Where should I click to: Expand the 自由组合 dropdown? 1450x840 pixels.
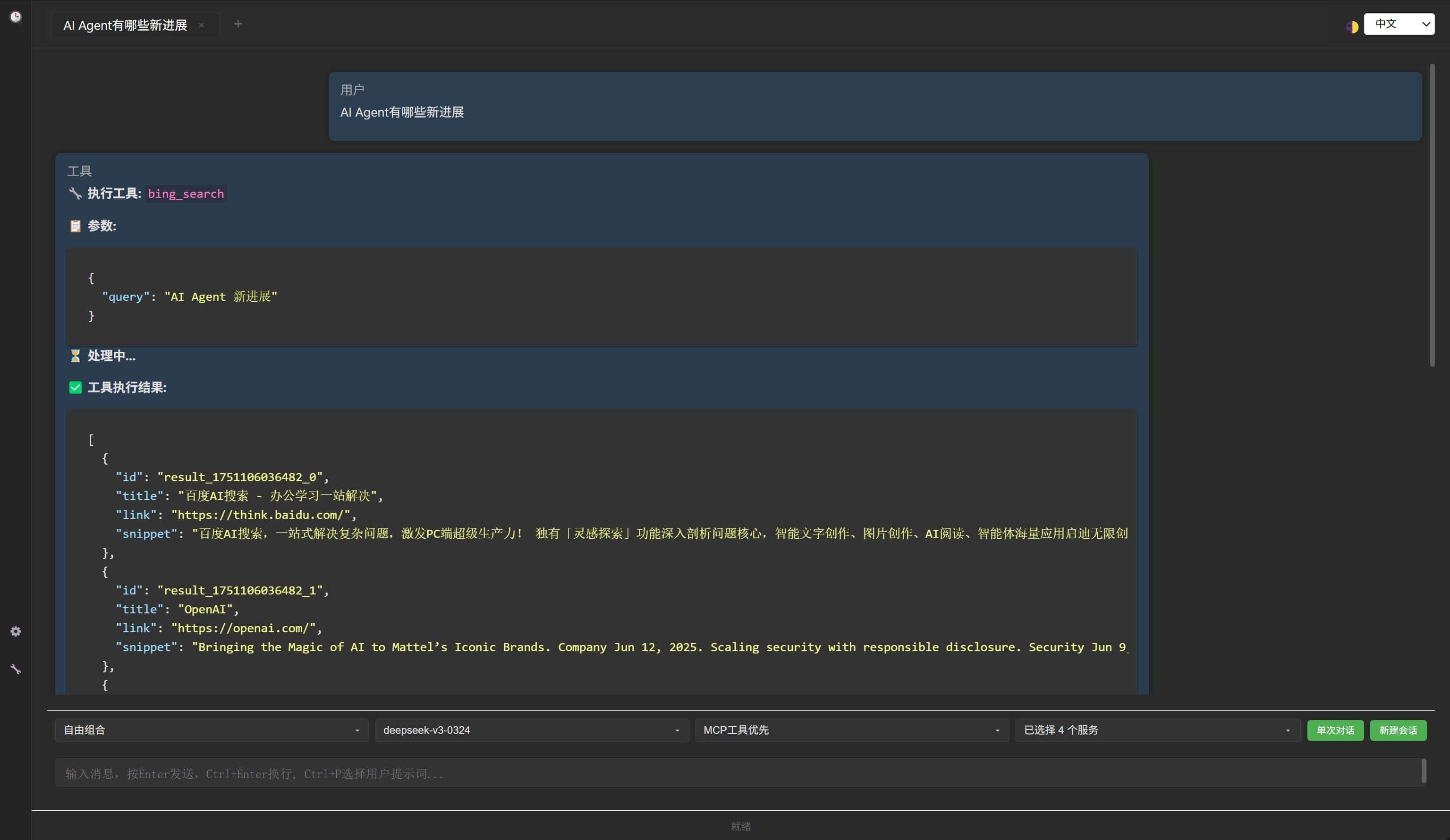pyautogui.click(x=211, y=730)
